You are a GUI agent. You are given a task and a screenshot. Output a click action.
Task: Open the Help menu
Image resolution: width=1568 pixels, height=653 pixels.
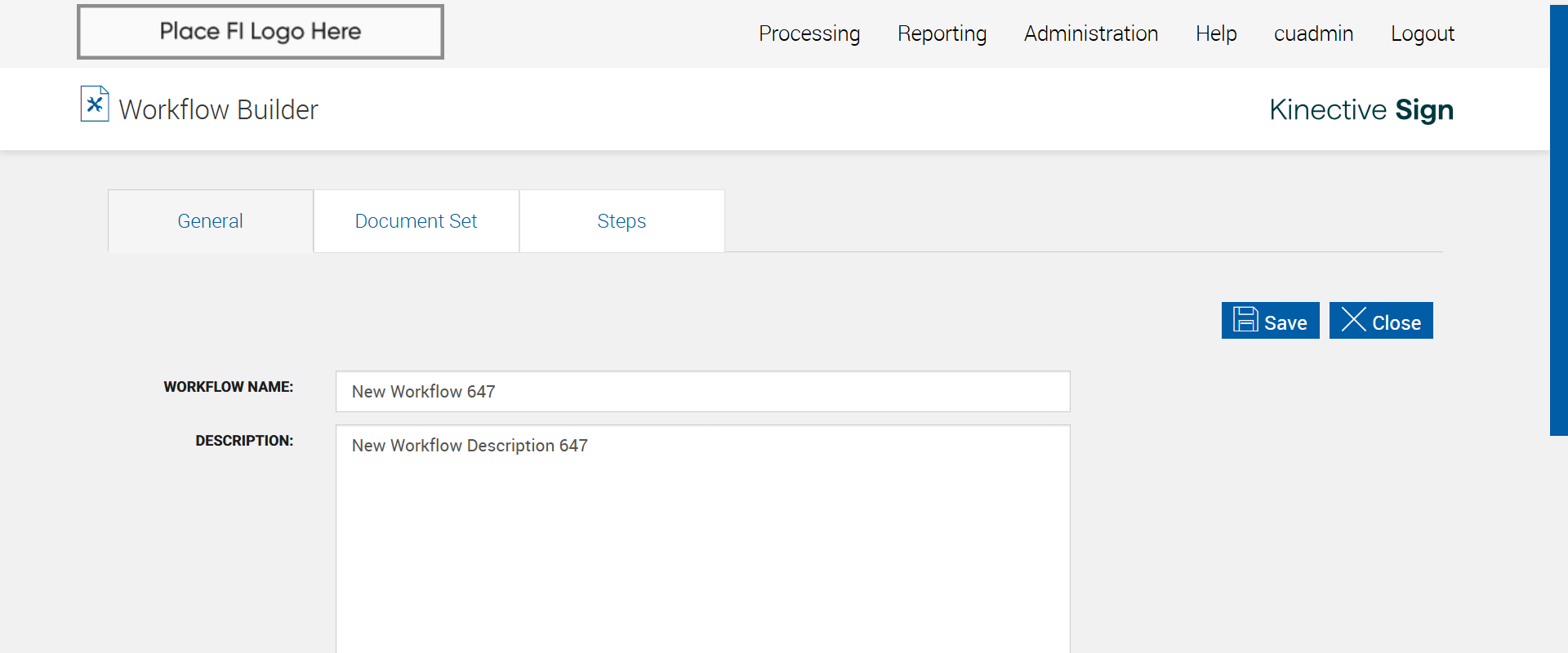click(x=1215, y=33)
